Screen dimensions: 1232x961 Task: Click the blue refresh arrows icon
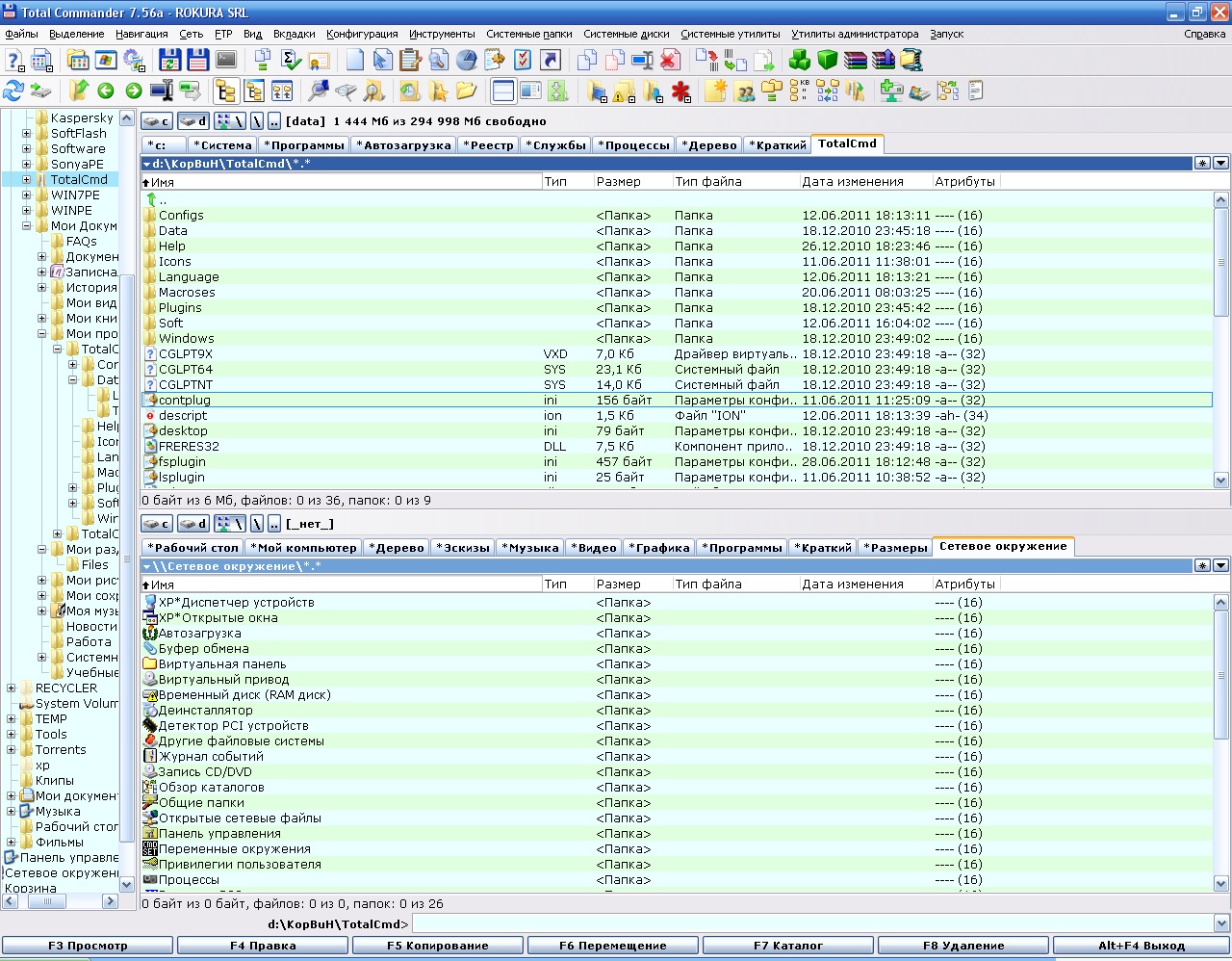tap(13, 91)
